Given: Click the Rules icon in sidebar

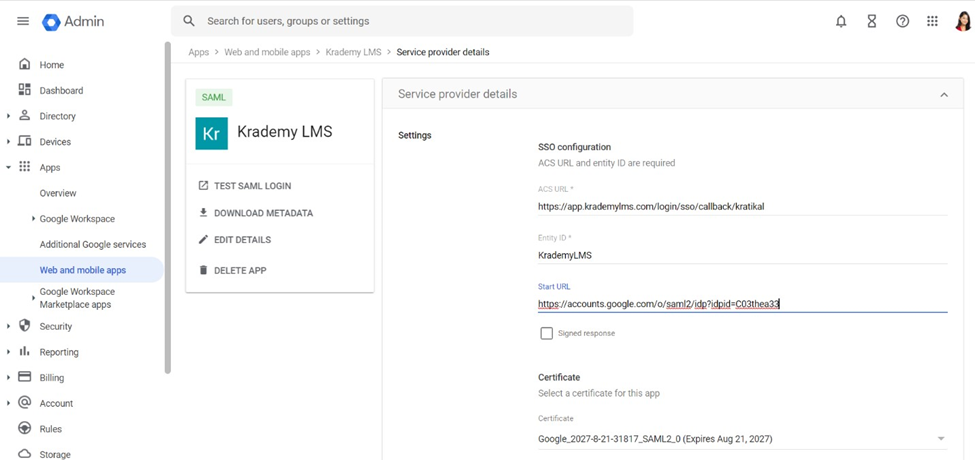Looking at the screenshot, I should tap(25, 428).
